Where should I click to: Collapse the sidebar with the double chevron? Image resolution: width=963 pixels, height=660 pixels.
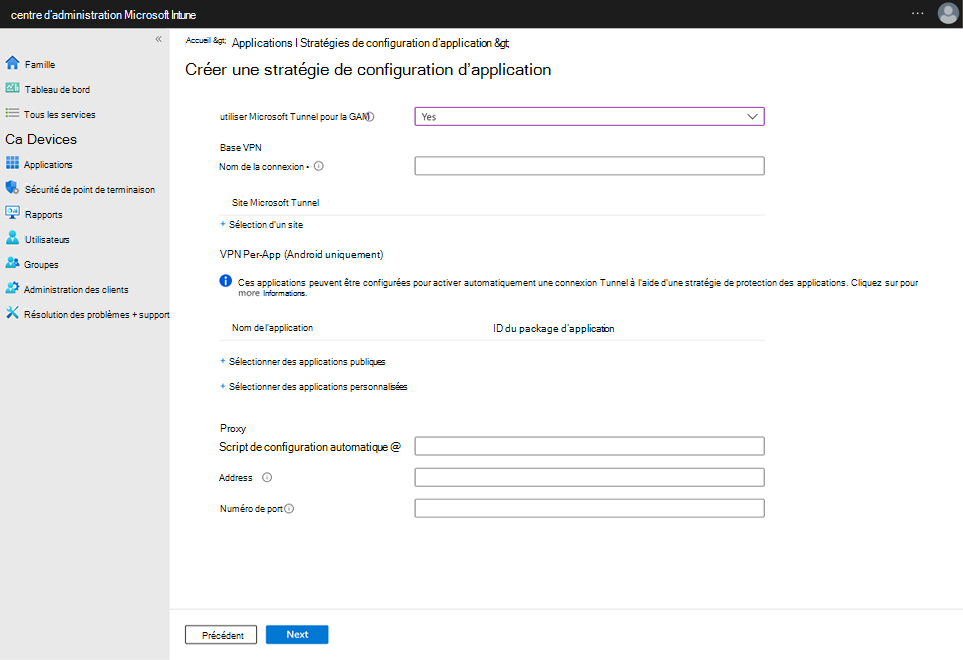pos(158,39)
